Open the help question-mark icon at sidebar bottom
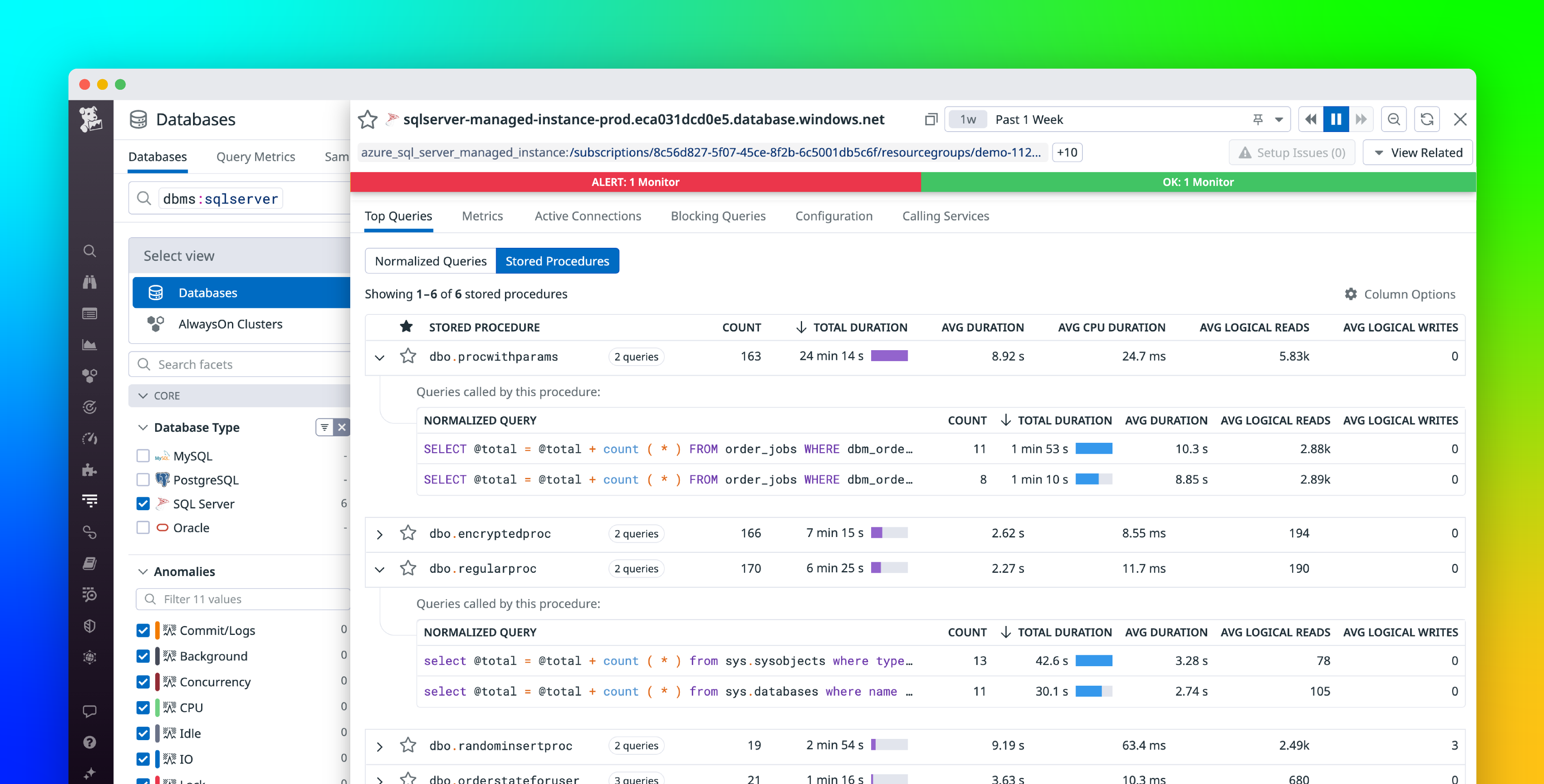Viewport: 1544px width, 784px height. [x=90, y=742]
